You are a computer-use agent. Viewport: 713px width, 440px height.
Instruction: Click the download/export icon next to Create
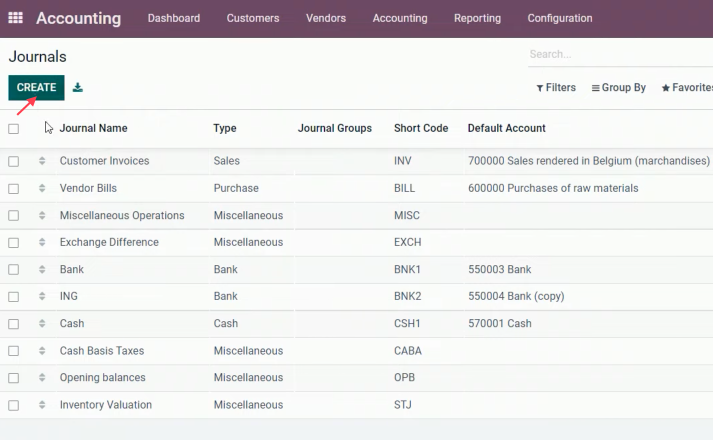(78, 87)
